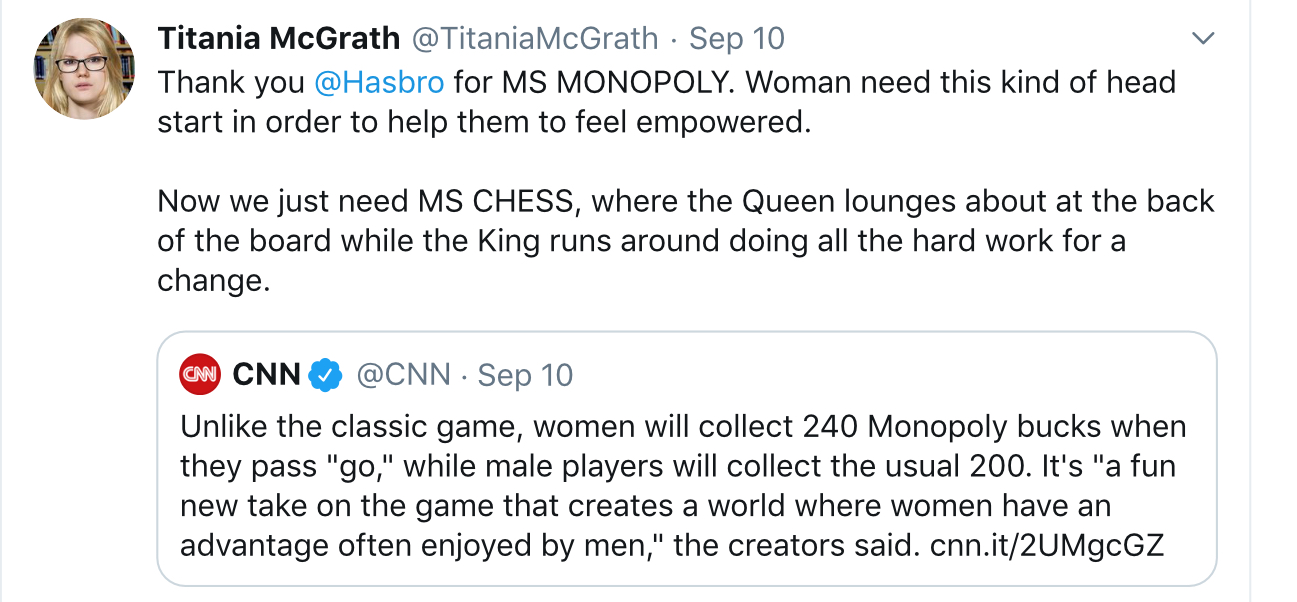The height and width of the screenshot is (602, 1297).
Task: Select the red CNN avatar in quoted tweet
Action: click(x=198, y=373)
